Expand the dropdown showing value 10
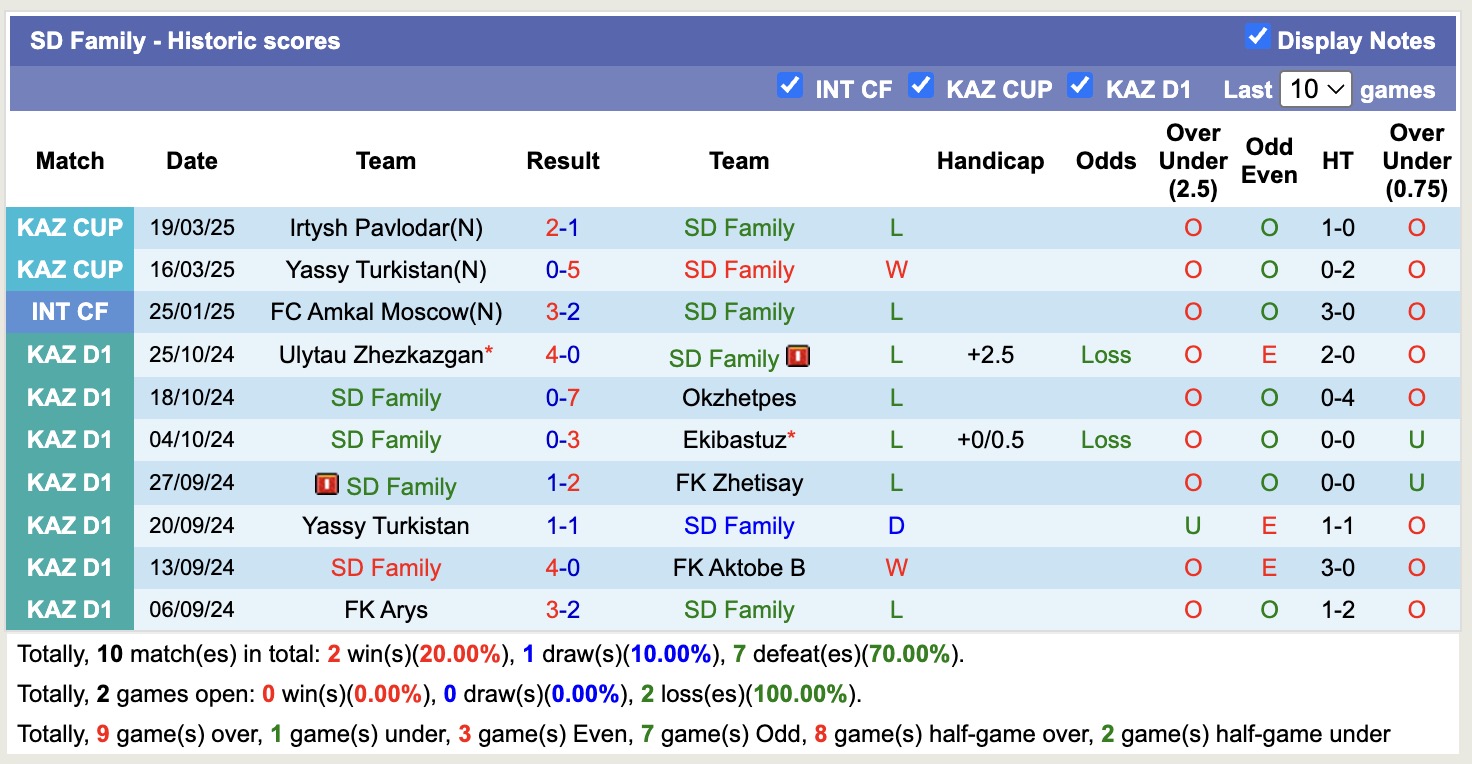The image size is (1472, 764). point(1315,89)
